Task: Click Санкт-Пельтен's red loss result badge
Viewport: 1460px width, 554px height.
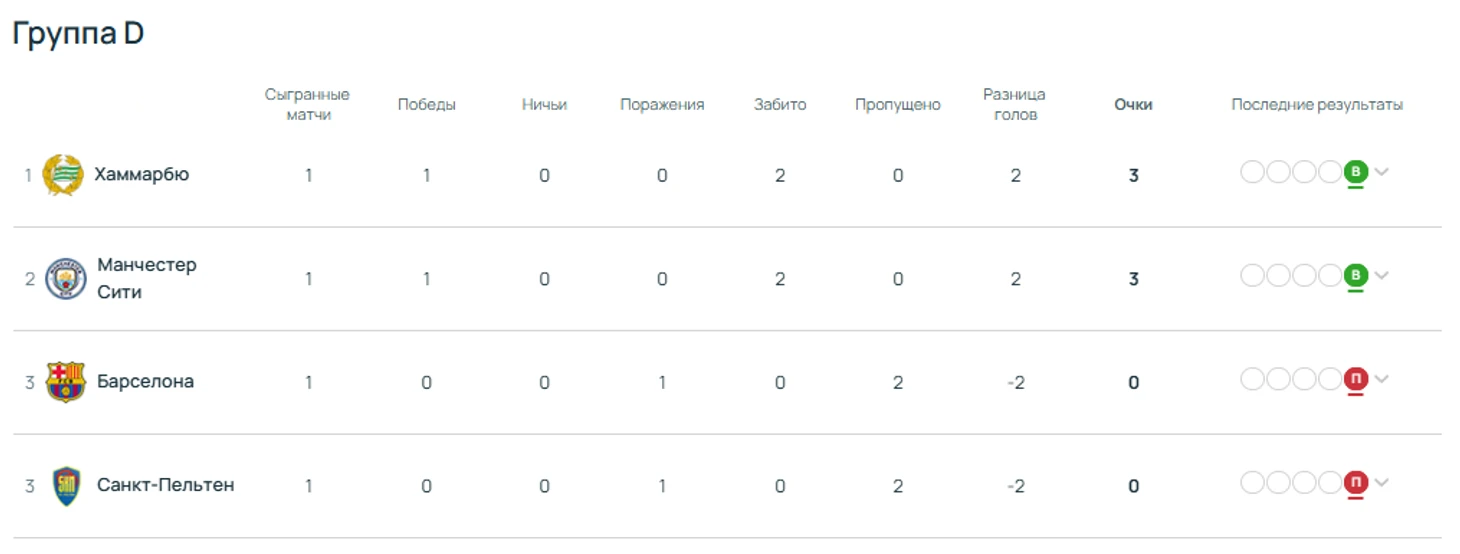Action: [1355, 483]
